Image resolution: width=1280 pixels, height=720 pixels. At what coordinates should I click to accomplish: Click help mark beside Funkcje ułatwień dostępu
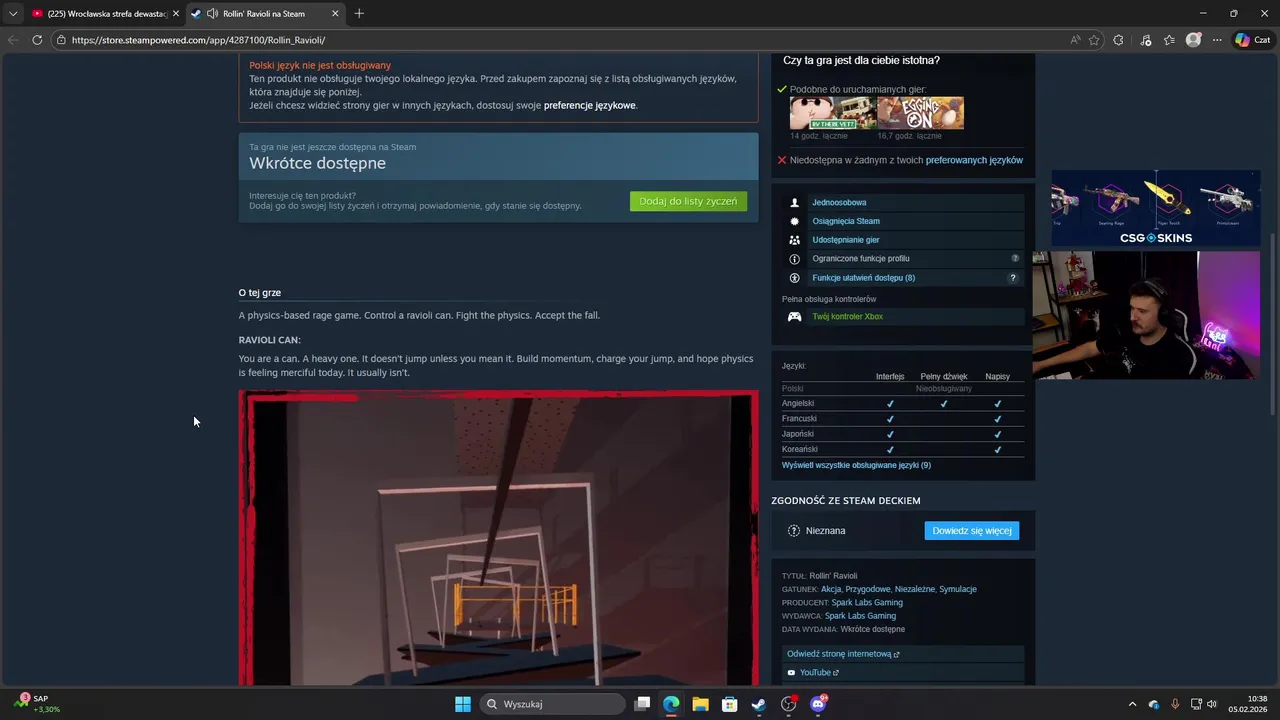(1013, 278)
